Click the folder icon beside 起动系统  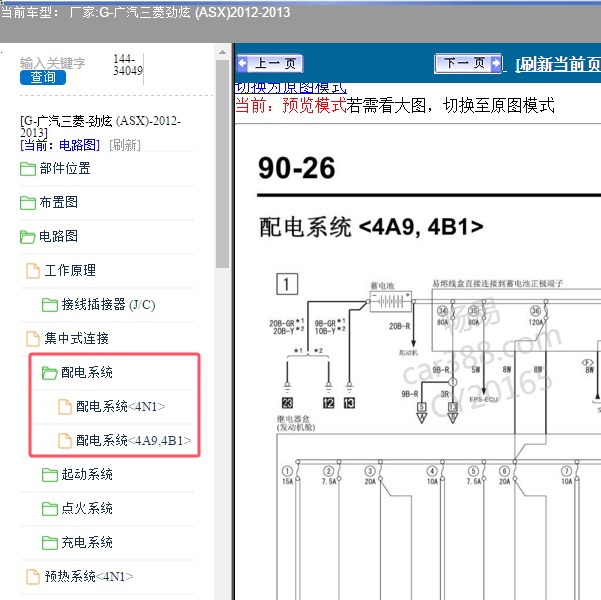pyautogui.click(x=50, y=475)
